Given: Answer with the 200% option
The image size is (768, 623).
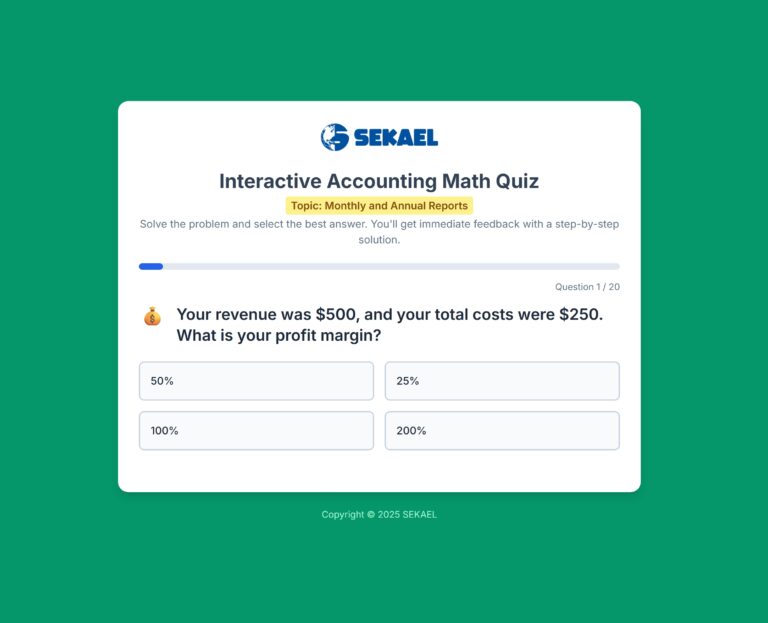Looking at the screenshot, I should 502,431.
